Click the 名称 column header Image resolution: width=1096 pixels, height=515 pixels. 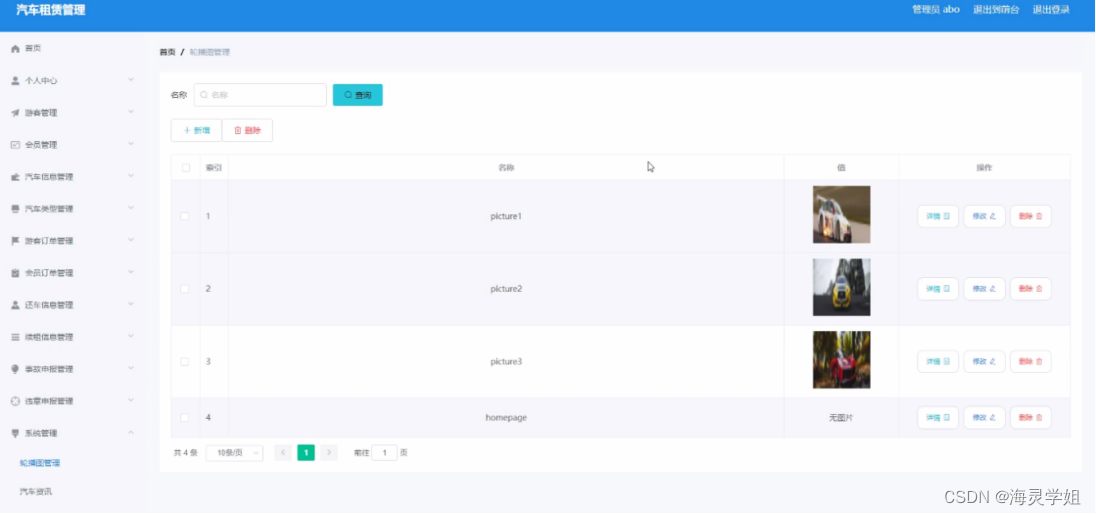pyautogui.click(x=506, y=168)
